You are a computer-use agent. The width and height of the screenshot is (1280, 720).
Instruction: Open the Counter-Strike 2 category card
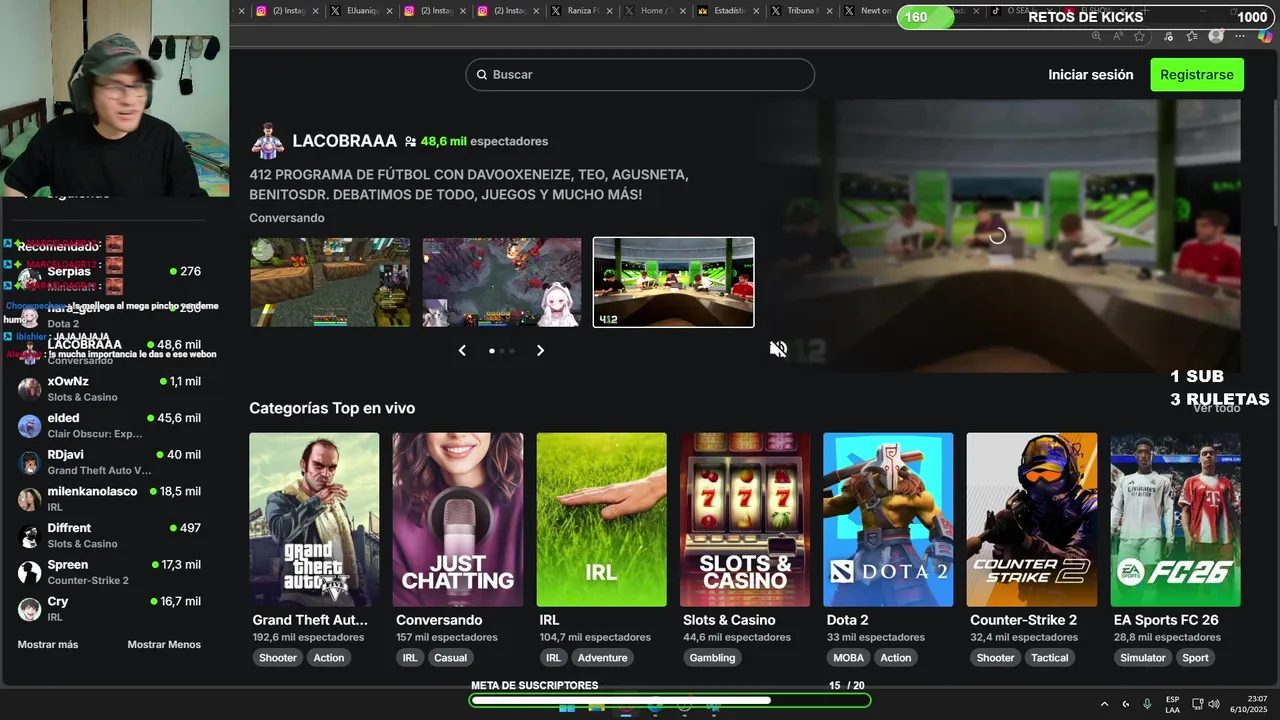(1032, 519)
